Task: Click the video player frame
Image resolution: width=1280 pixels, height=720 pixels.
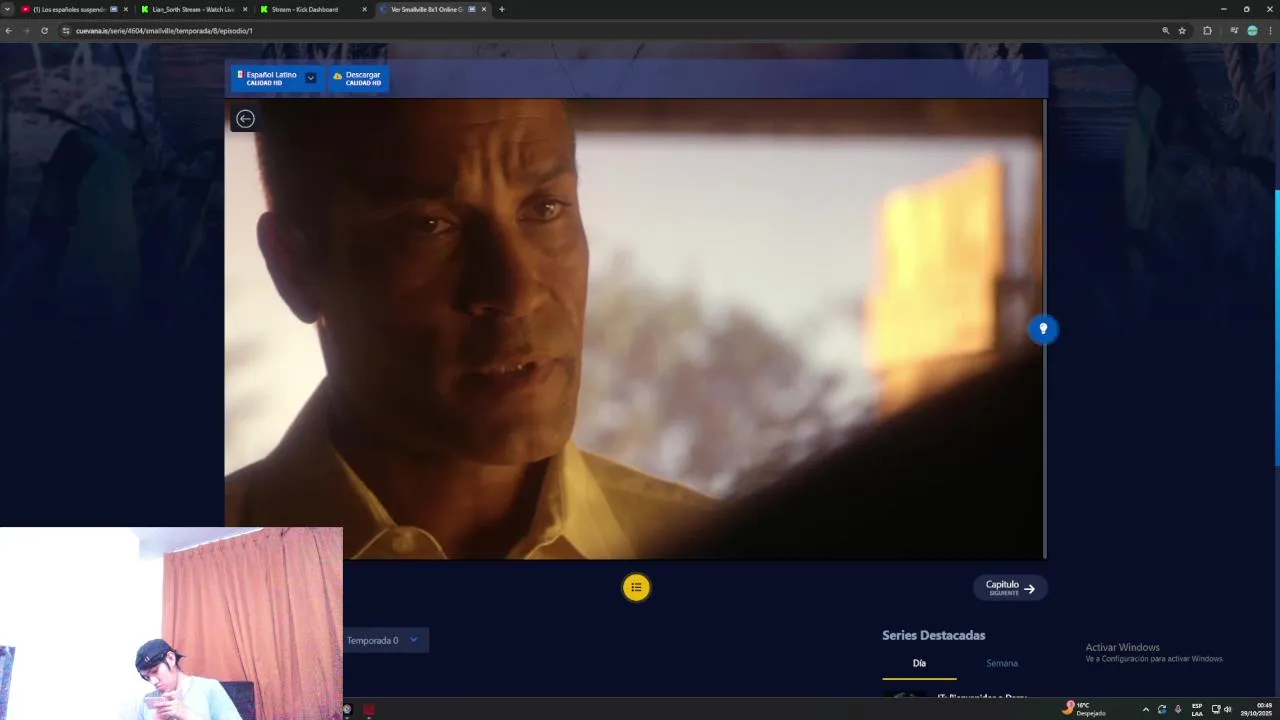Action: point(634,329)
